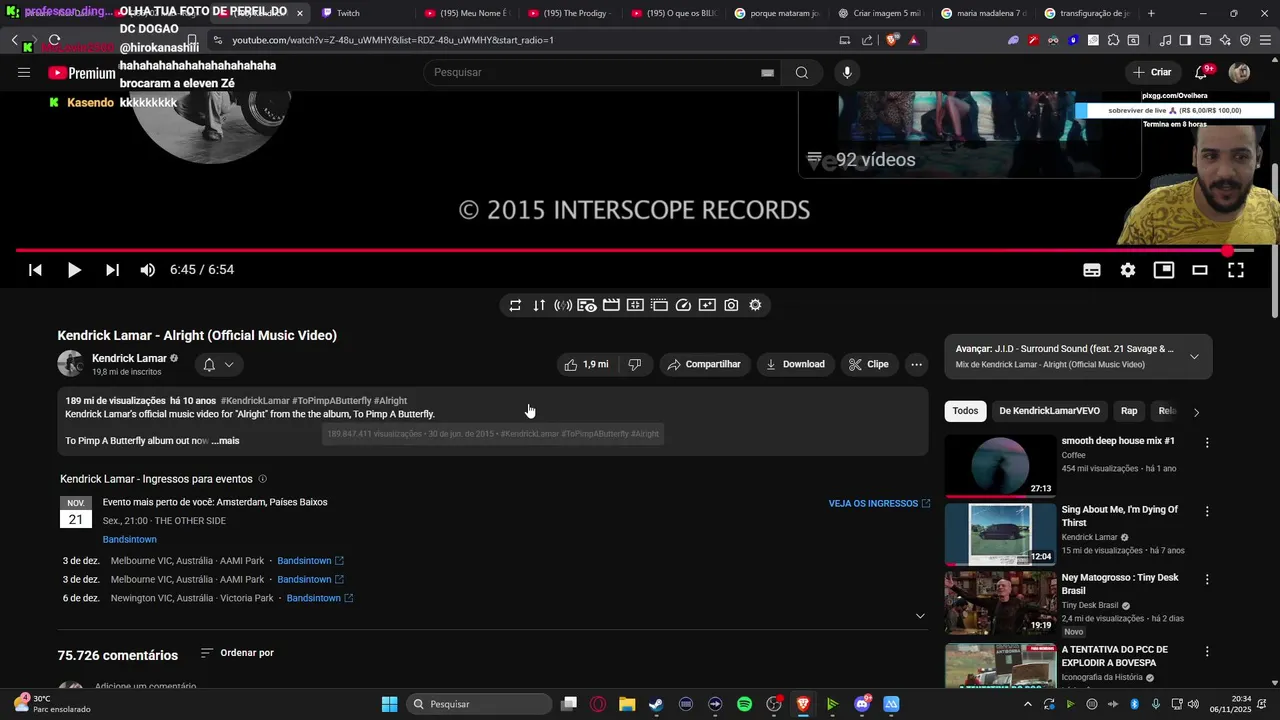Open the Ordenar por sort dropdown
The height and width of the screenshot is (720, 1280).
pos(237,653)
